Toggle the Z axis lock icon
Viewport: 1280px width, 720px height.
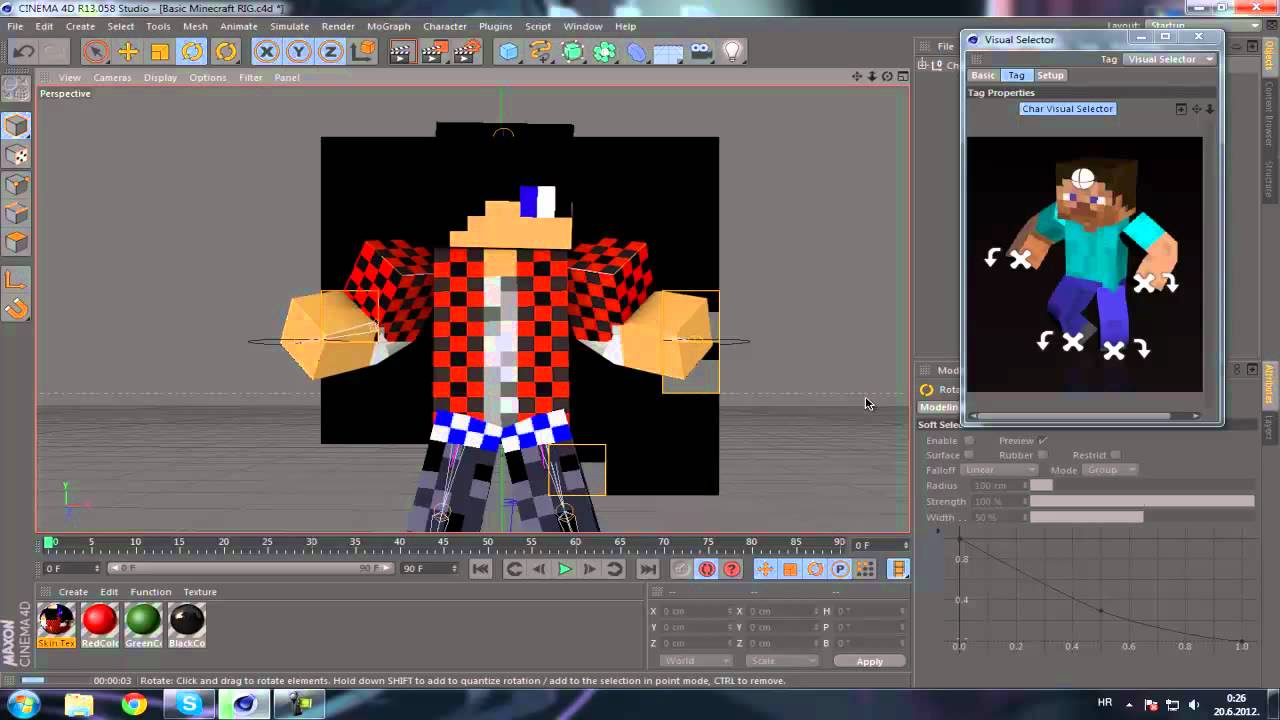point(330,52)
